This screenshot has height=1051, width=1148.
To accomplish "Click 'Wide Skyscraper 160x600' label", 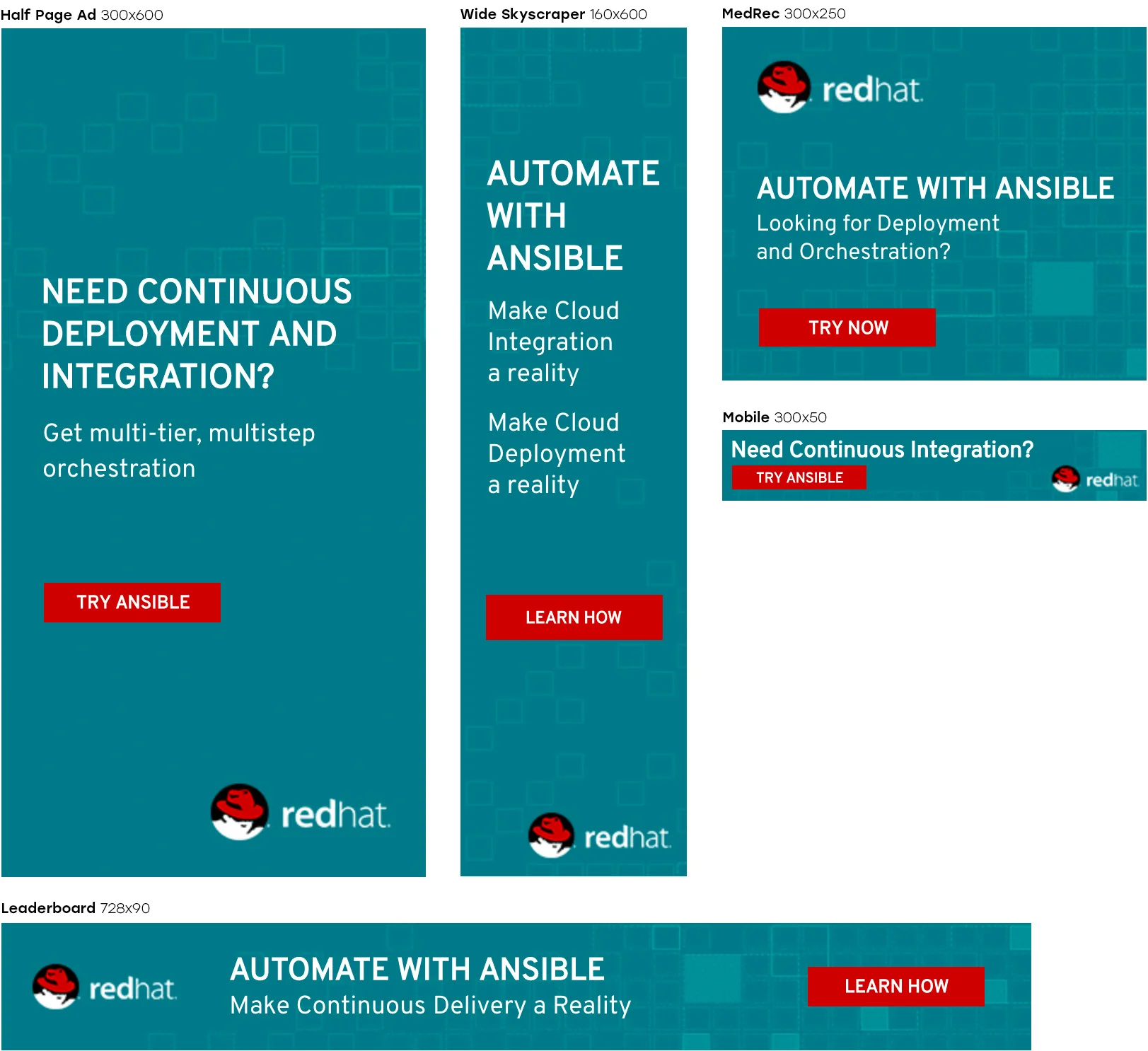I will 554,14.
